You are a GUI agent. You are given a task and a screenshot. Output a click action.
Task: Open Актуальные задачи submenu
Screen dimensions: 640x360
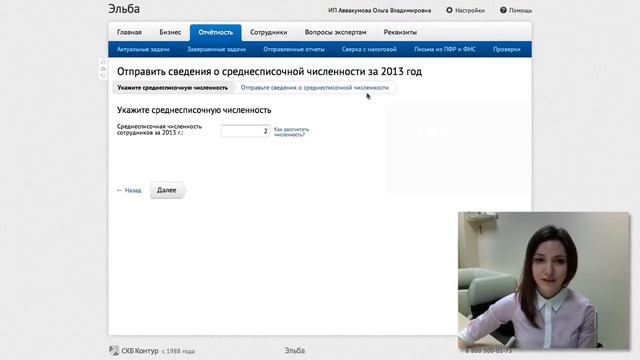point(143,49)
